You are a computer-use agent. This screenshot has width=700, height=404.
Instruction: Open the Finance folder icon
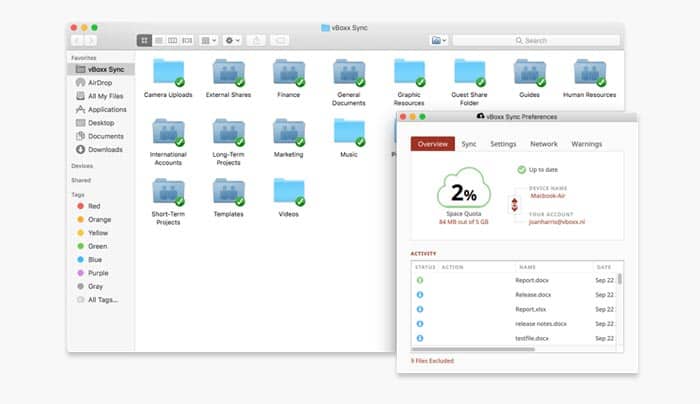coord(288,73)
